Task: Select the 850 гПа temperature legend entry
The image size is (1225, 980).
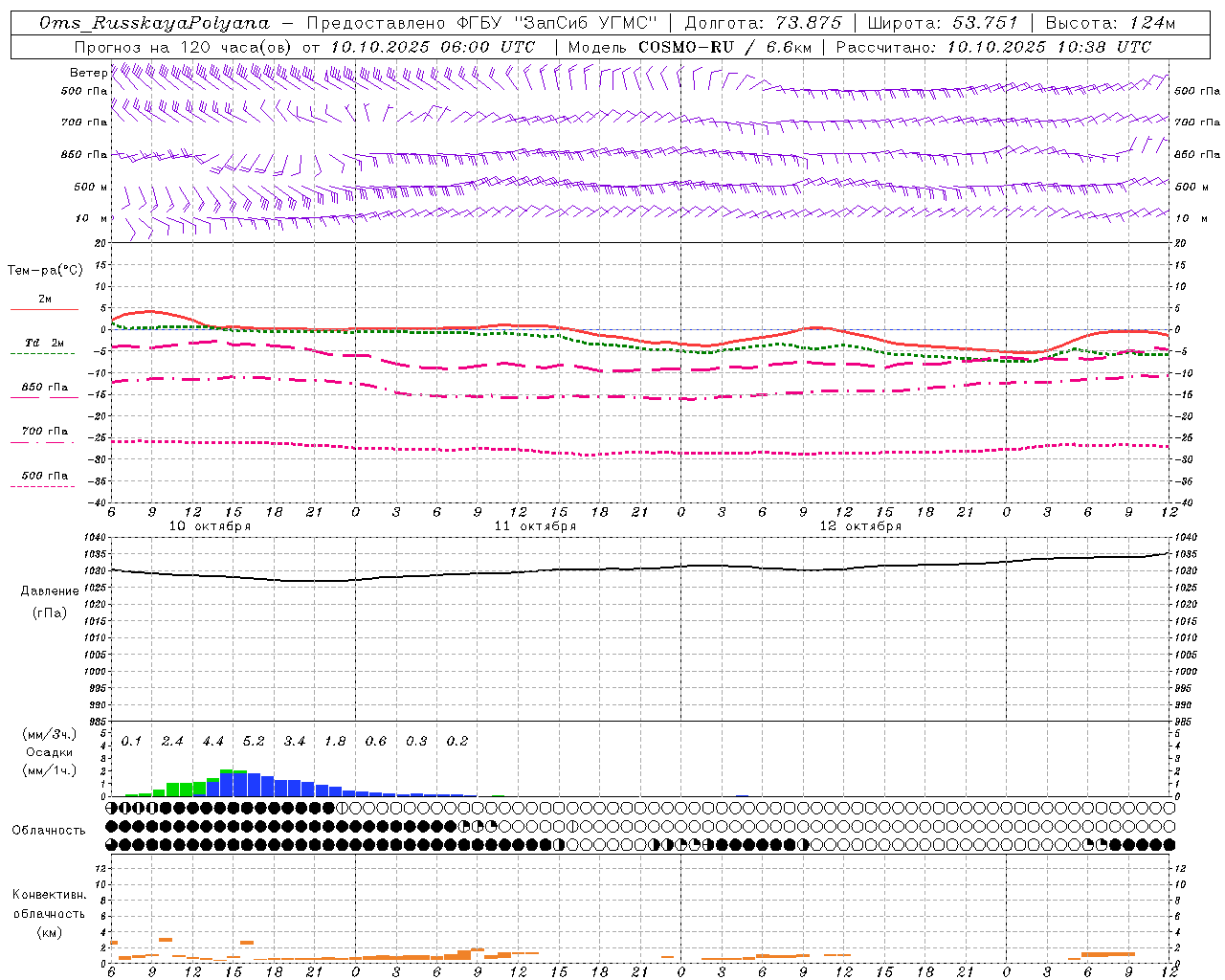Action: tap(44, 388)
